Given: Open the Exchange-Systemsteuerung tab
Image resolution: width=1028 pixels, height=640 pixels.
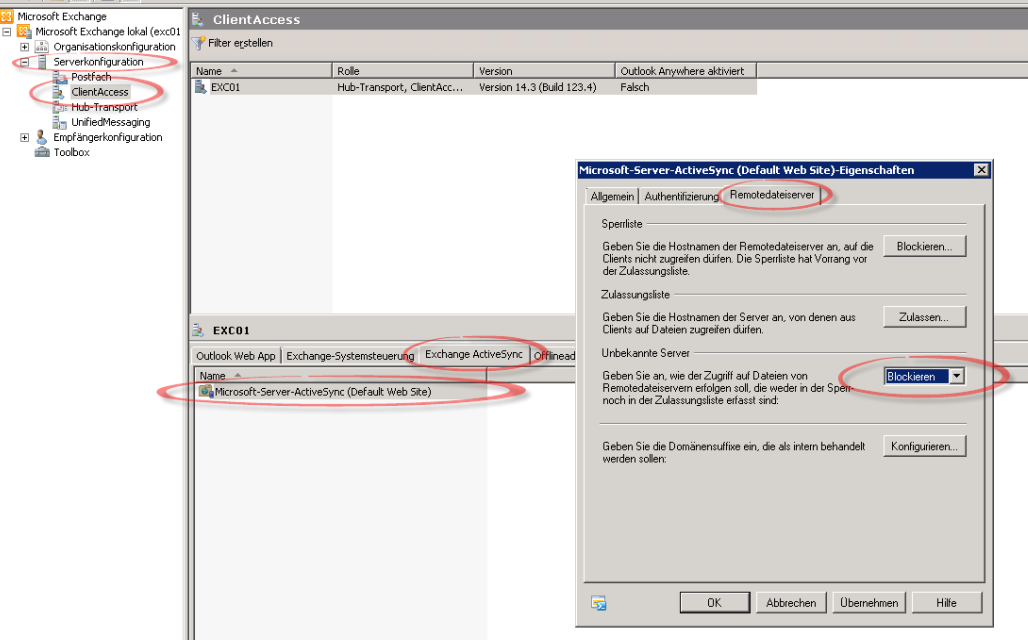Looking at the screenshot, I should (350, 355).
